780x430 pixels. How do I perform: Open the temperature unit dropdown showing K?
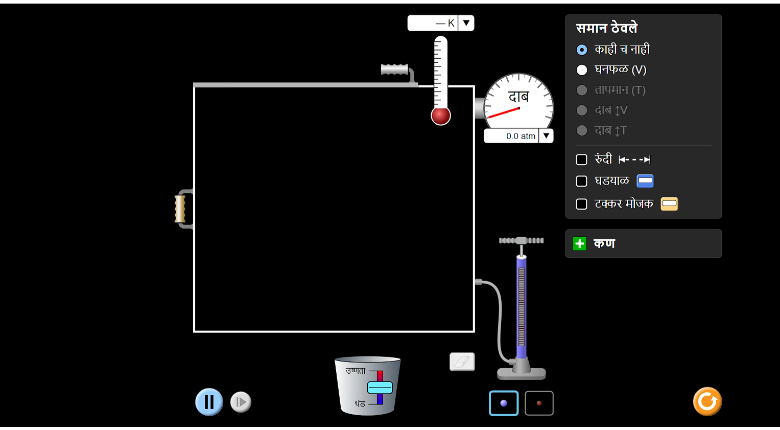coord(465,23)
